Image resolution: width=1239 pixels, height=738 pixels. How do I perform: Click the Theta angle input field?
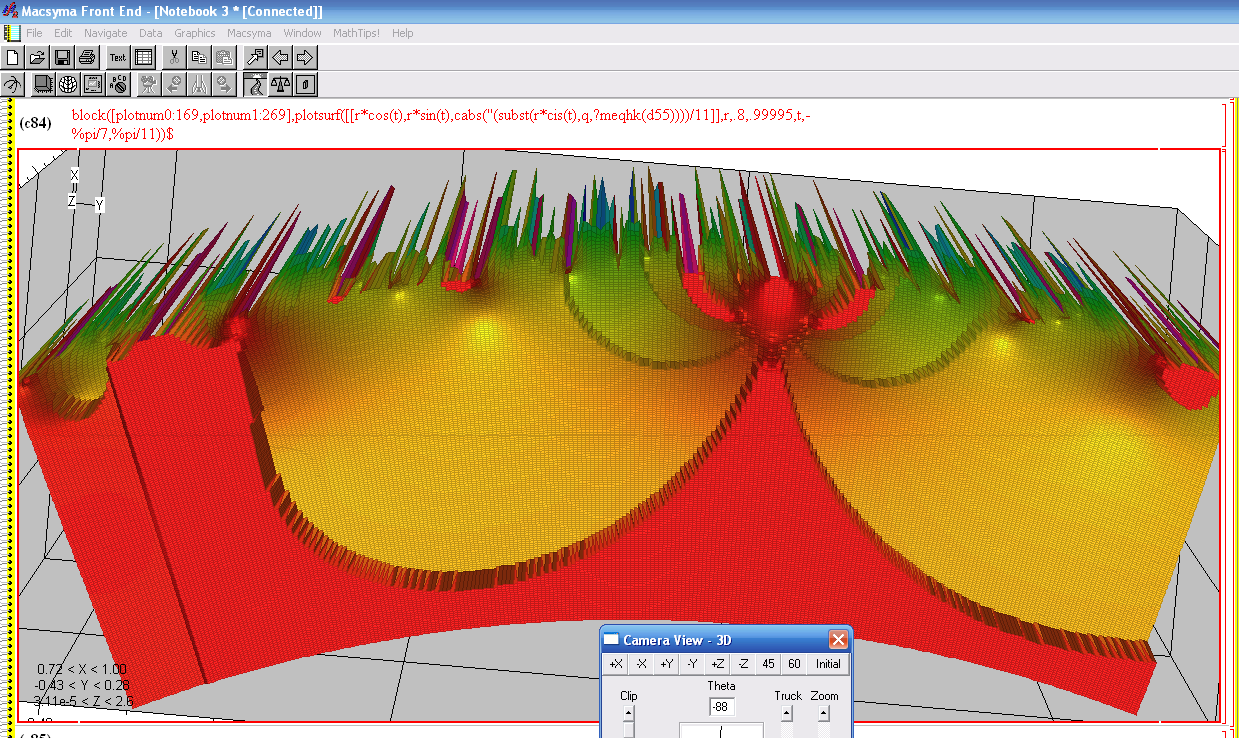(721, 707)
